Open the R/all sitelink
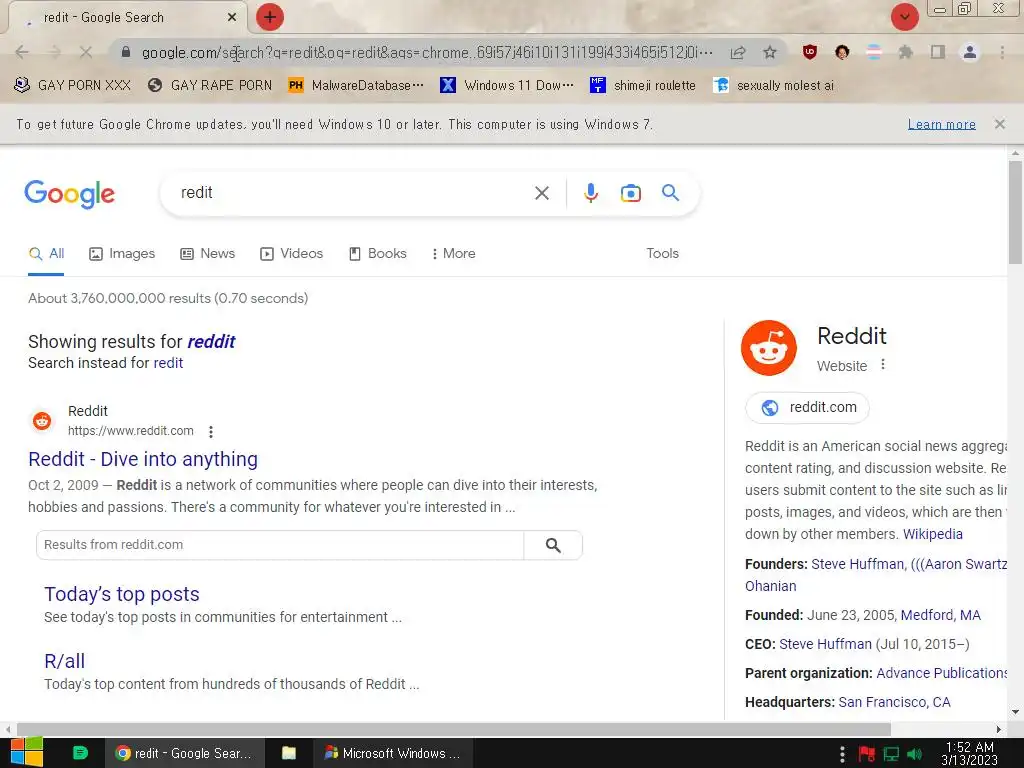The height and width of the screenshot is (768, 1024). point(65,661)
